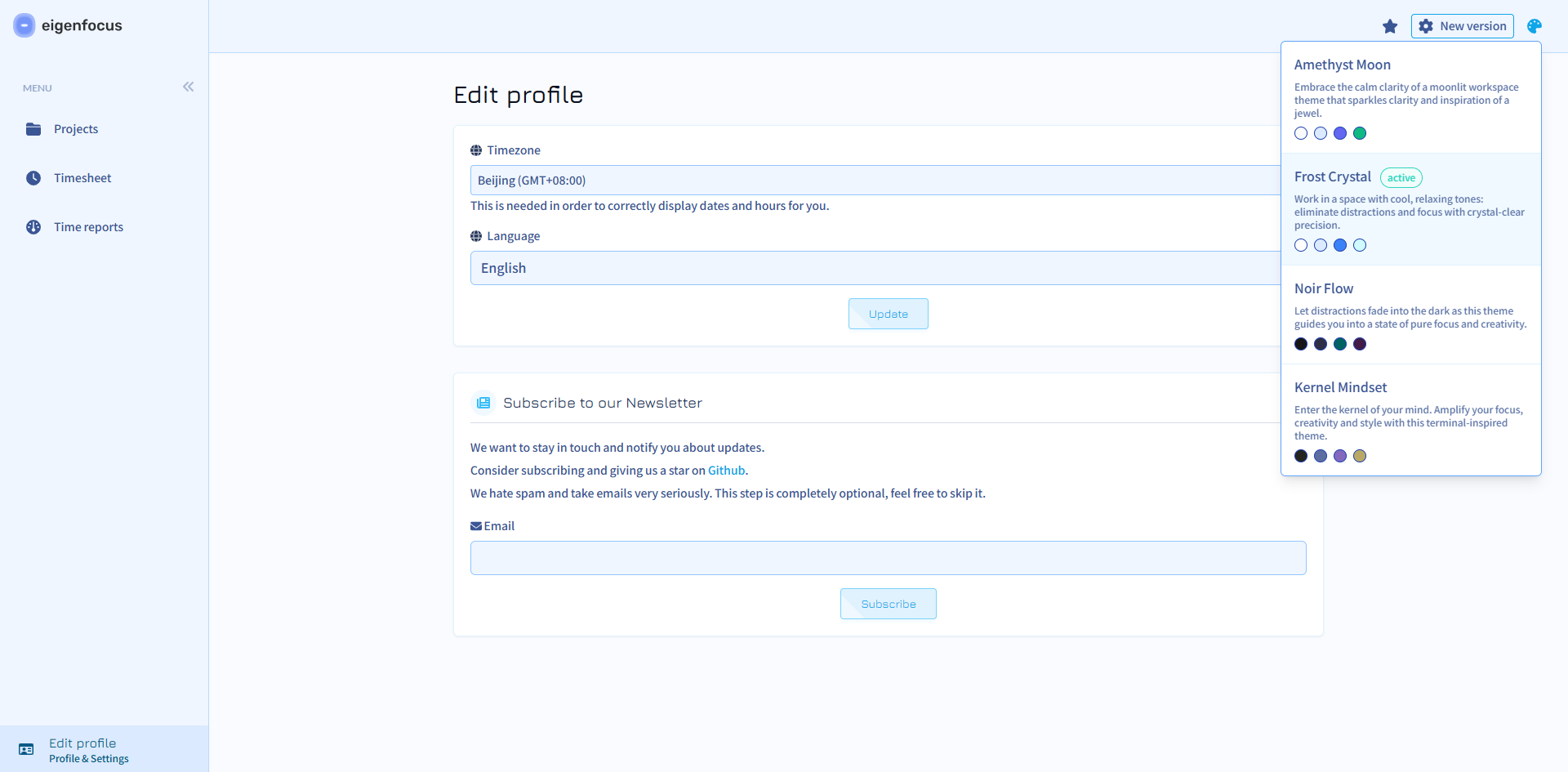Viewport: 1568px width, 772px height.
Task: Select the Noir Flow theme
Action: point(1411,315)
